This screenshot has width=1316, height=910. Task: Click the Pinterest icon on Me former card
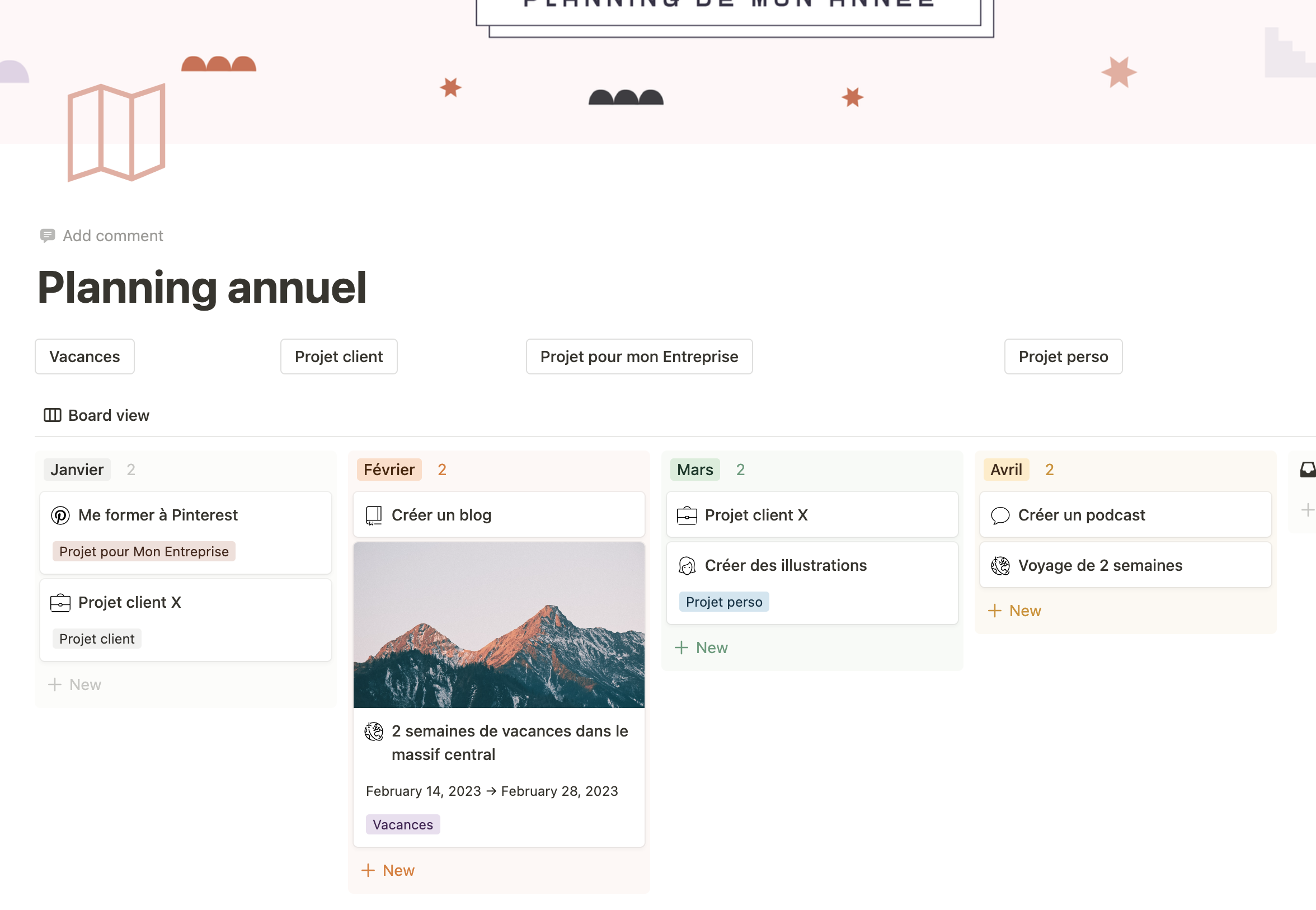pos(60,515)
